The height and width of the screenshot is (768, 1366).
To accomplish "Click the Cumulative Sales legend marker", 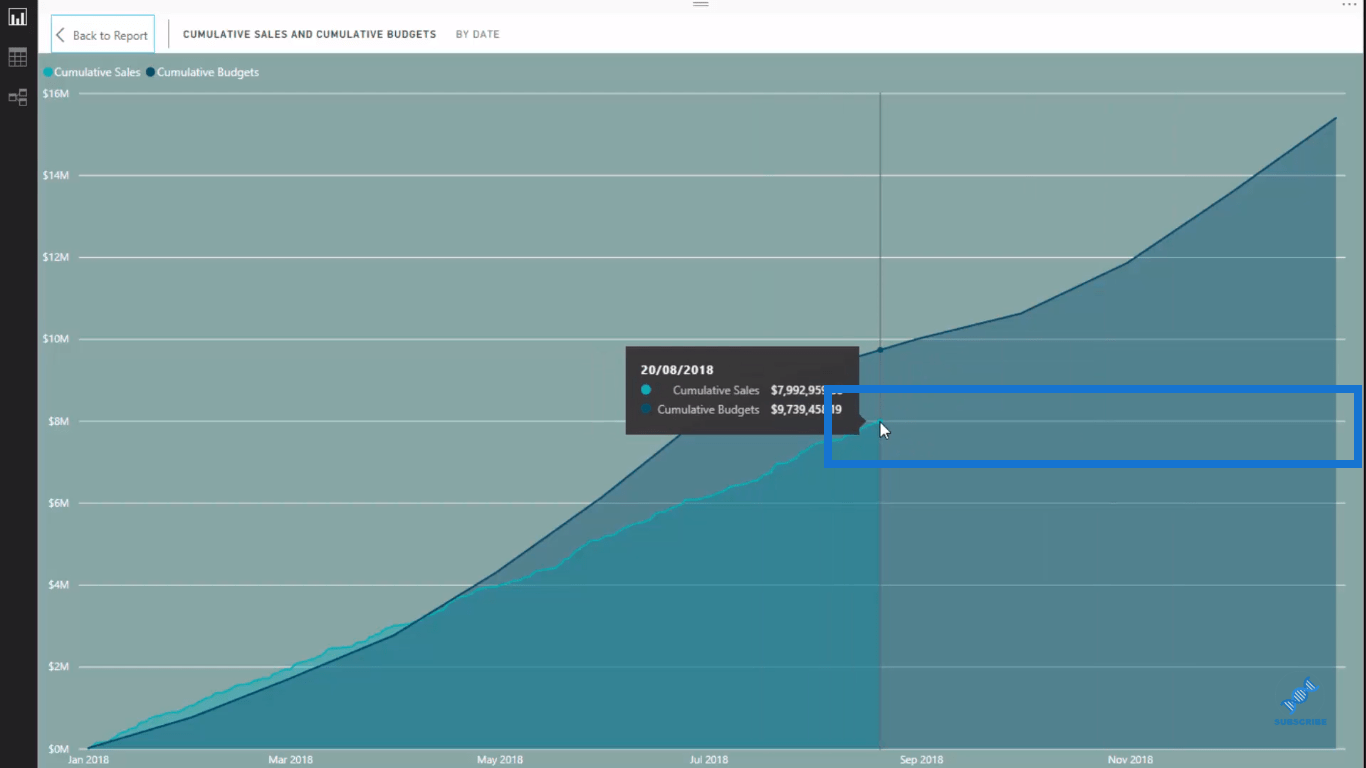I will tap(48, 72).
